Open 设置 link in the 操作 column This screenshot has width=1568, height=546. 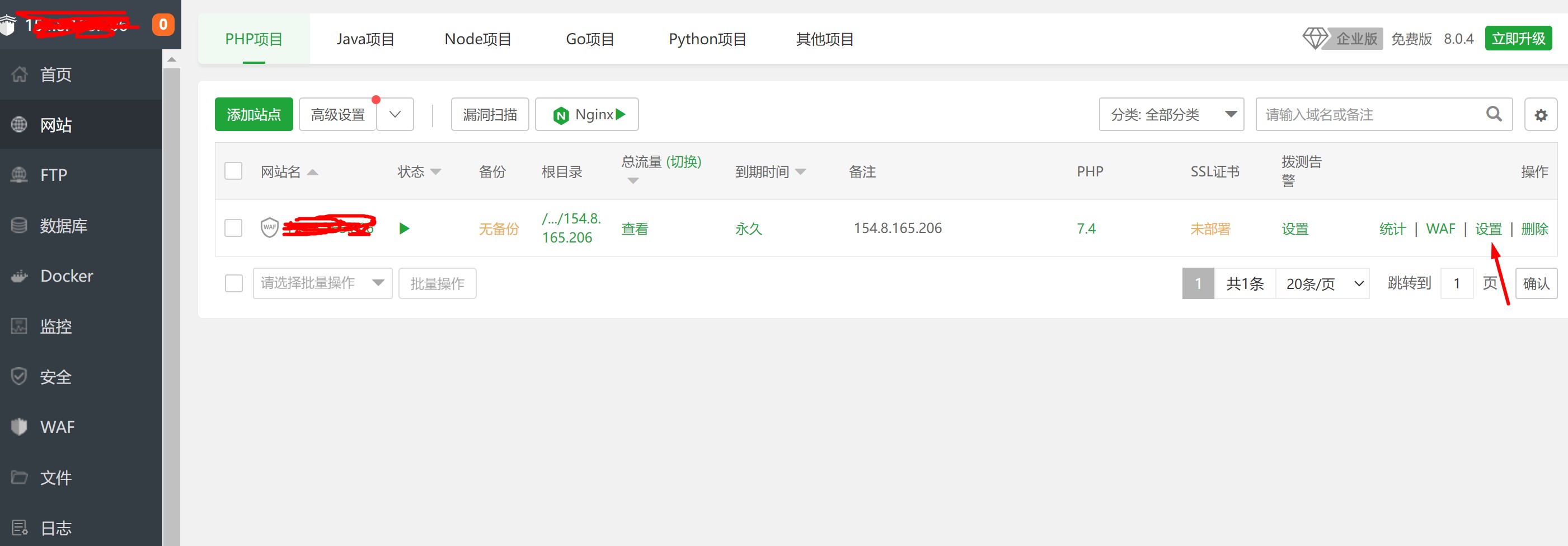(x=1489, y=229)
